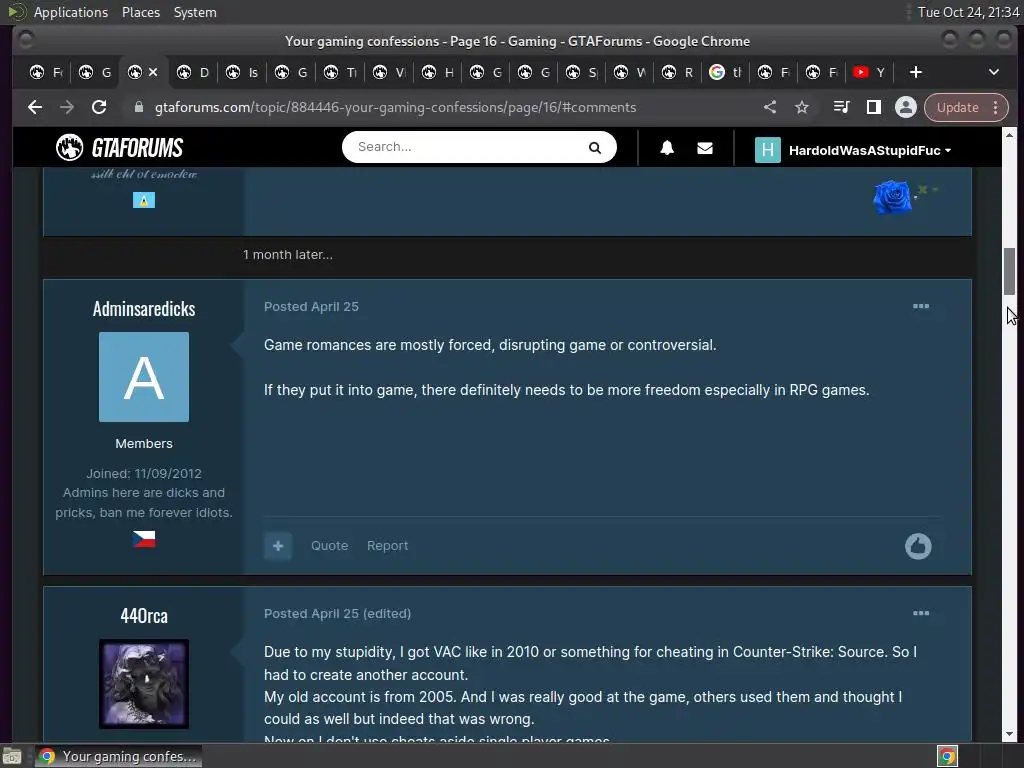Open the notifications bell

[x=667, y=148]
